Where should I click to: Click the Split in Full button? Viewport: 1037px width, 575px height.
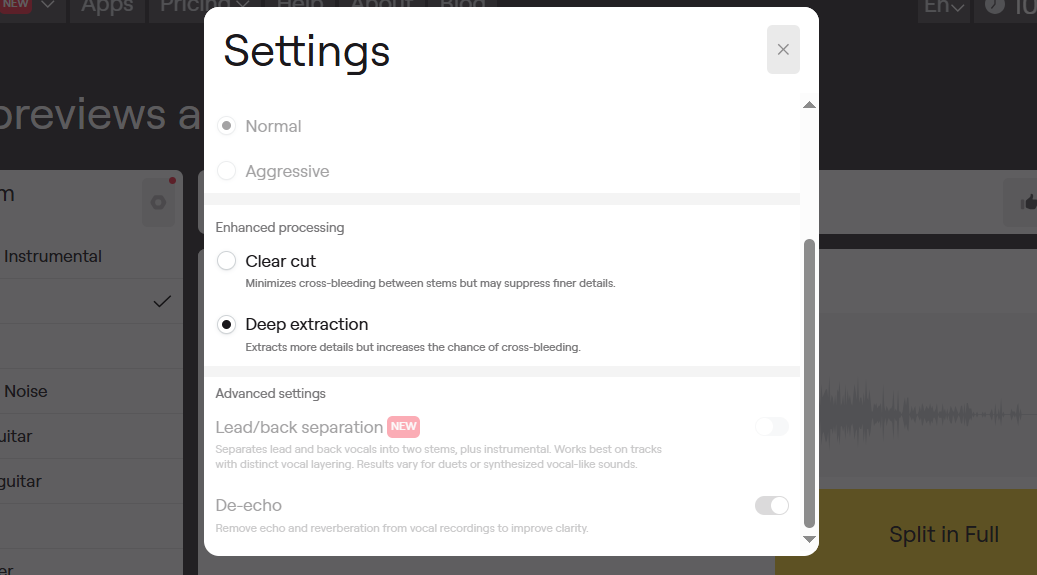click(944, 534)
